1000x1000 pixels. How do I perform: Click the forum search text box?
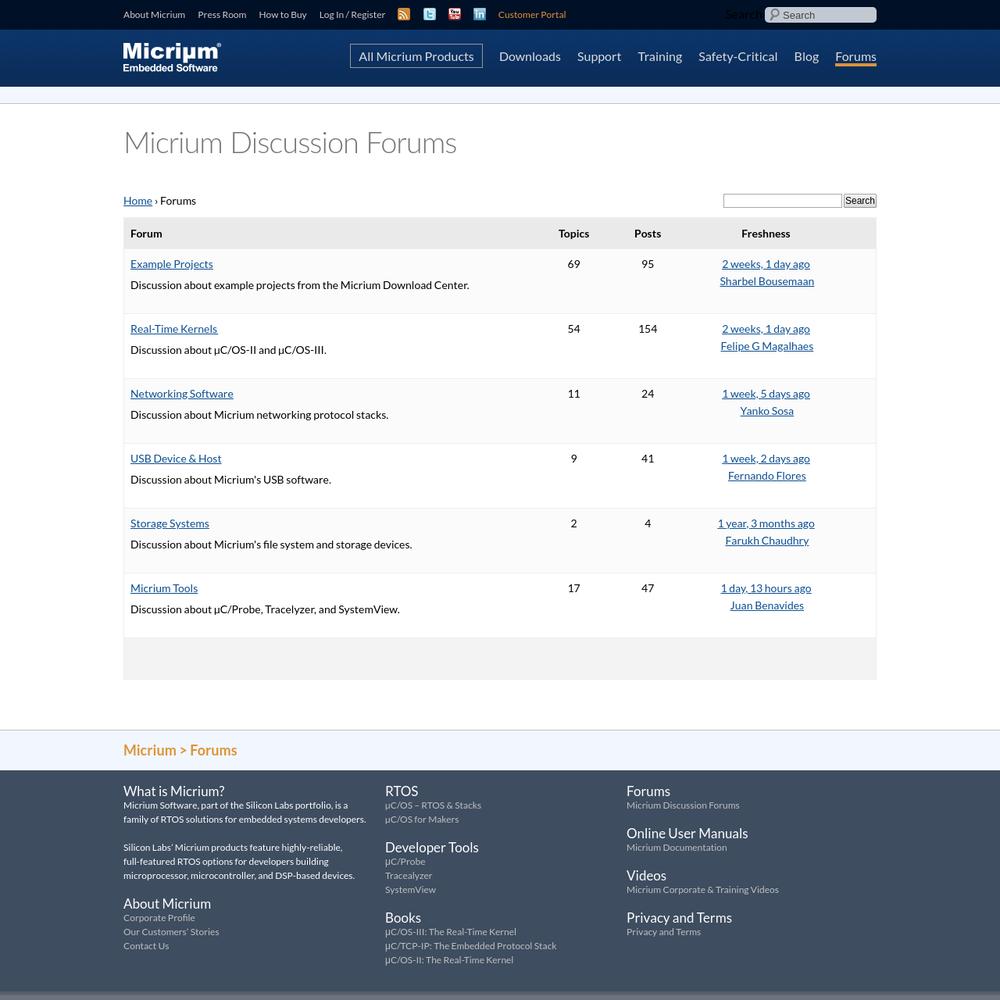click(x=782, y=201)
